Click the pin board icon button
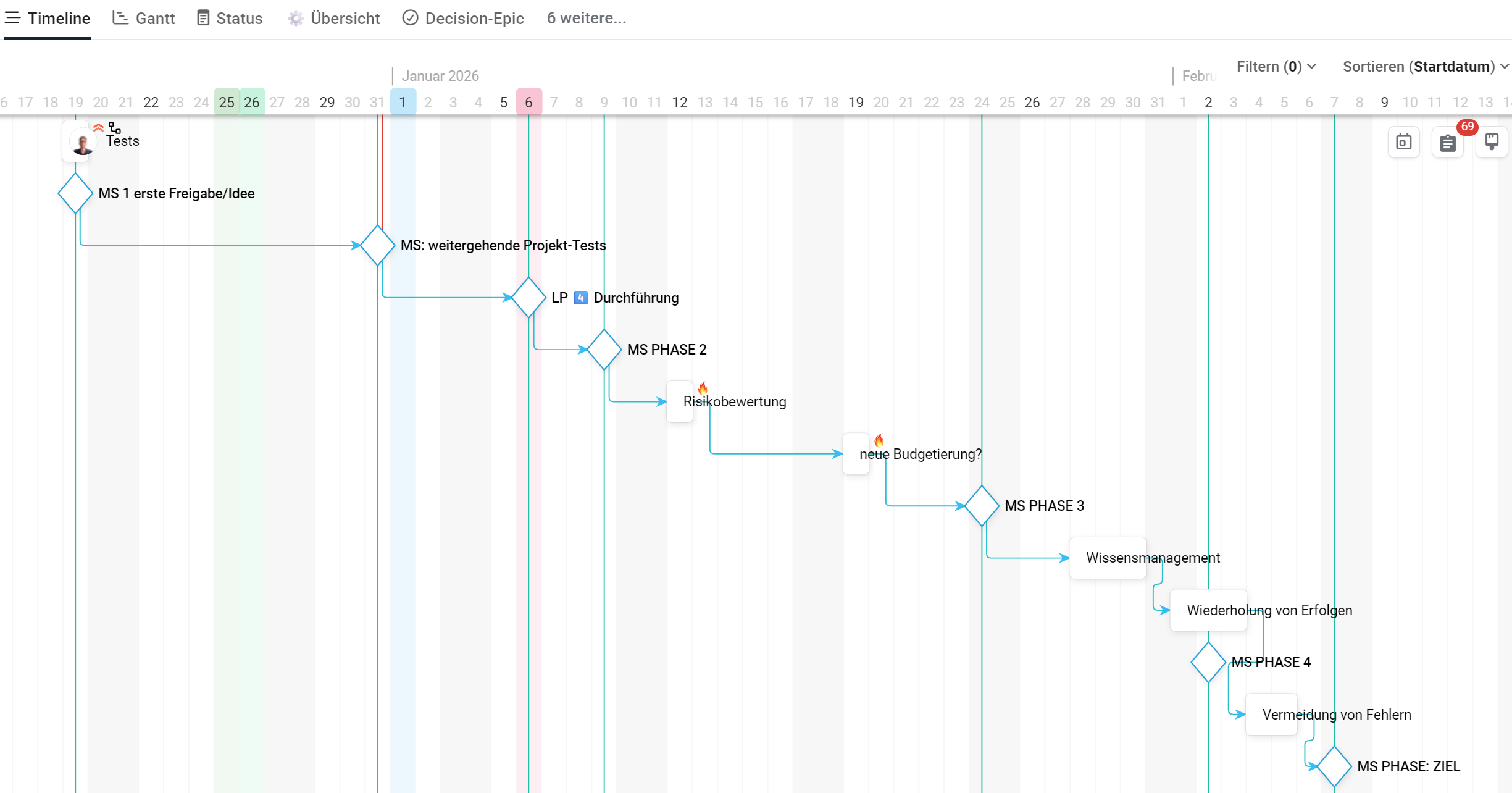This screenshot has width=1512, height=793. 1492,143
